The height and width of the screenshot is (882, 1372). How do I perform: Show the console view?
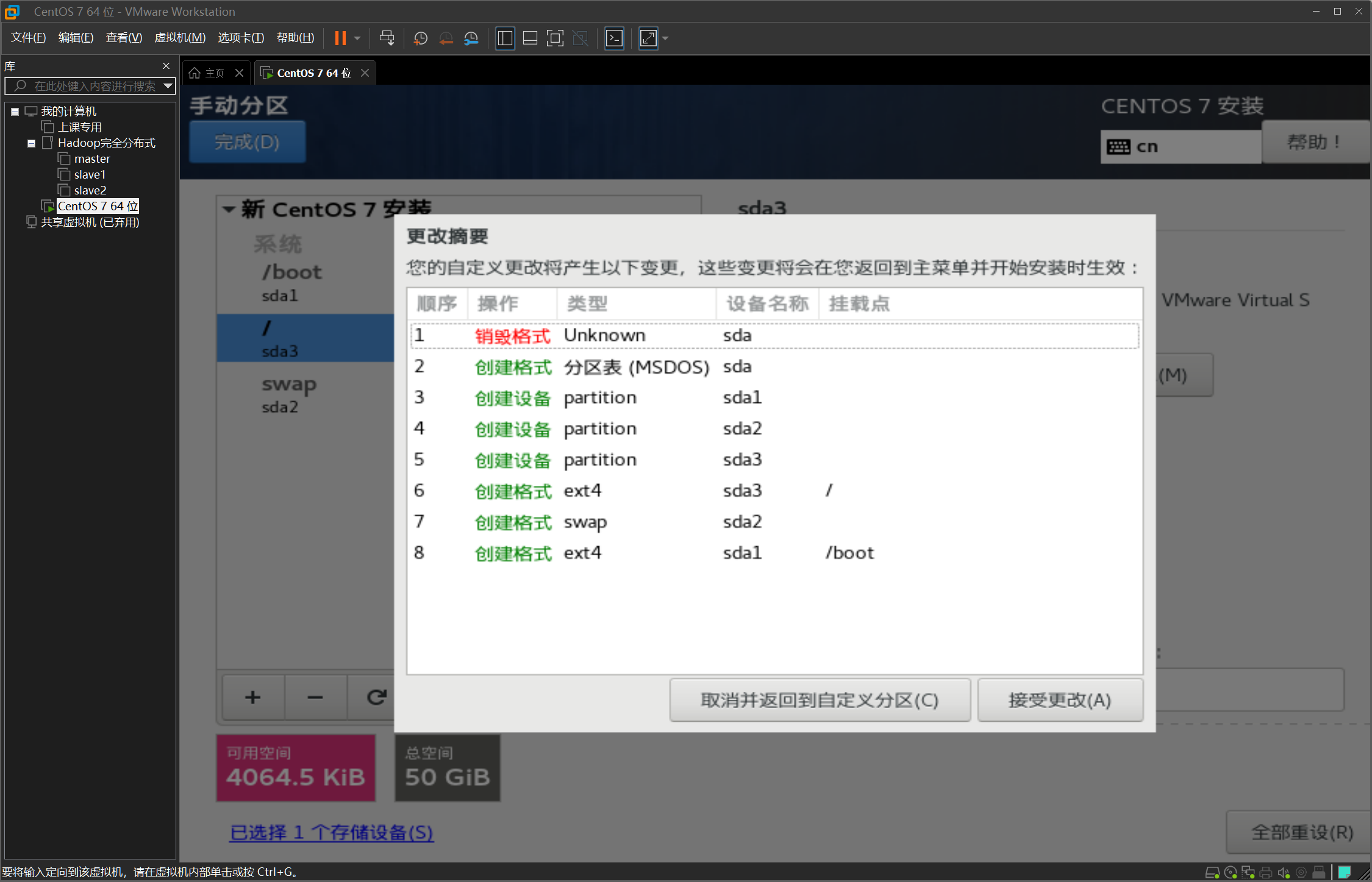click(x=614, y=38)
